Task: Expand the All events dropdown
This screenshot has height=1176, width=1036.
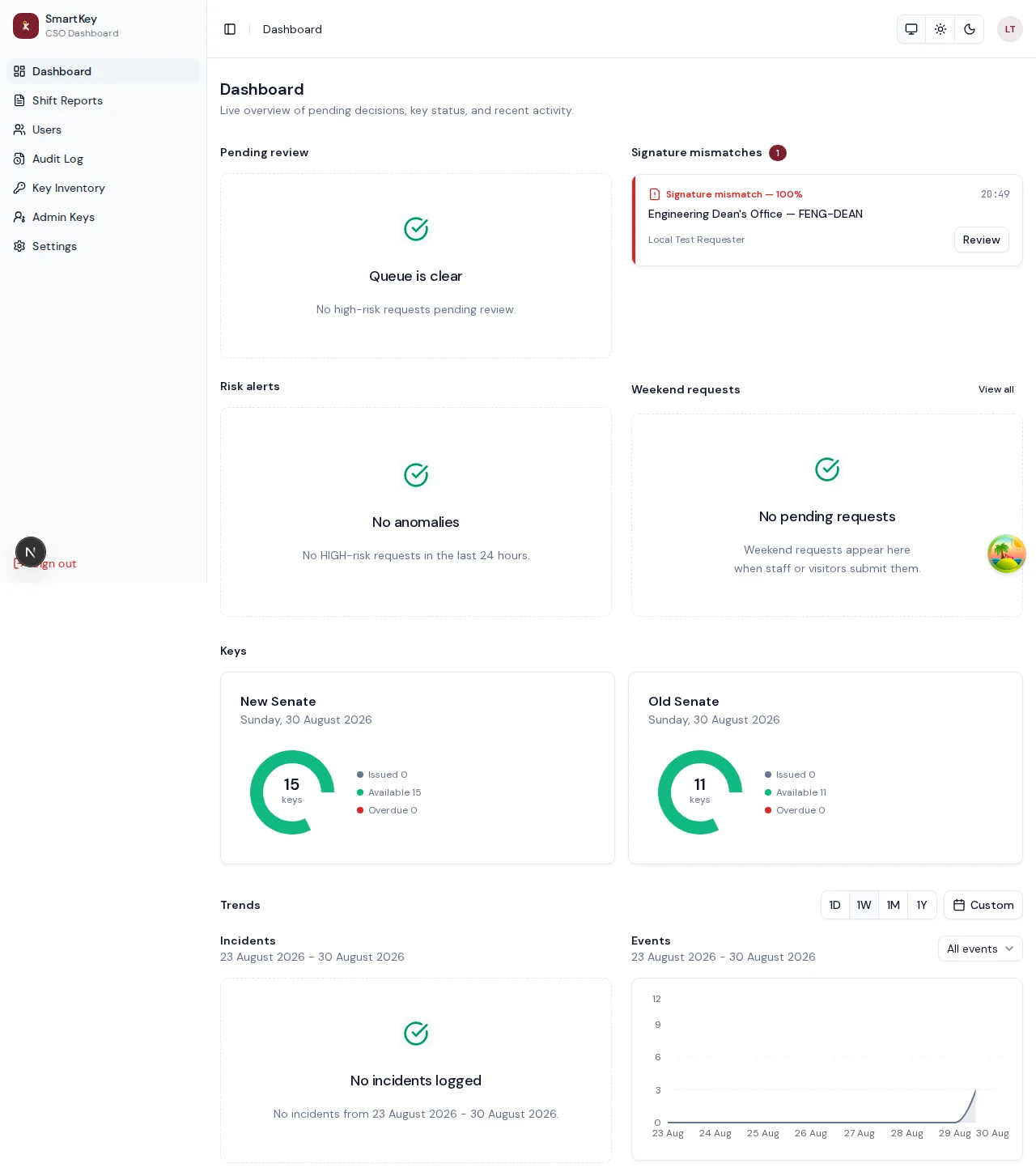Action: tap(980, 949)
